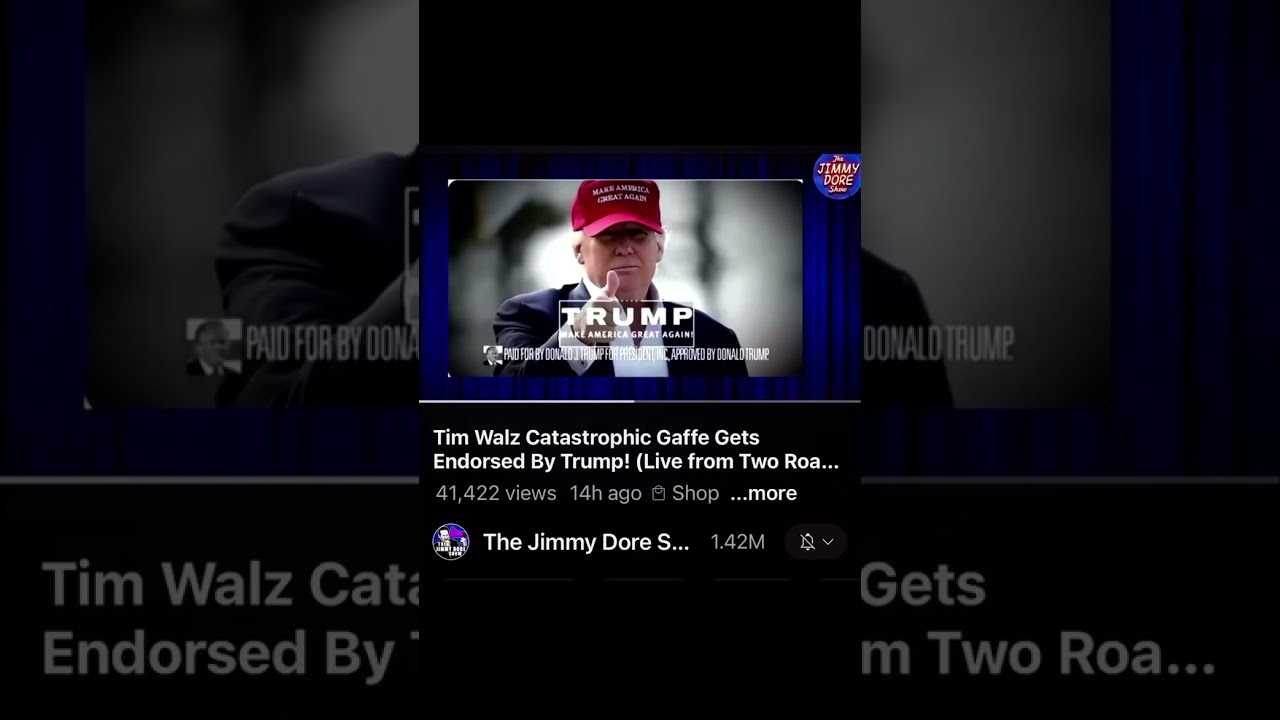Click the video title Tim Walz Catastrophic Gaffe
1280x720 pixels.
coord(636,450)
